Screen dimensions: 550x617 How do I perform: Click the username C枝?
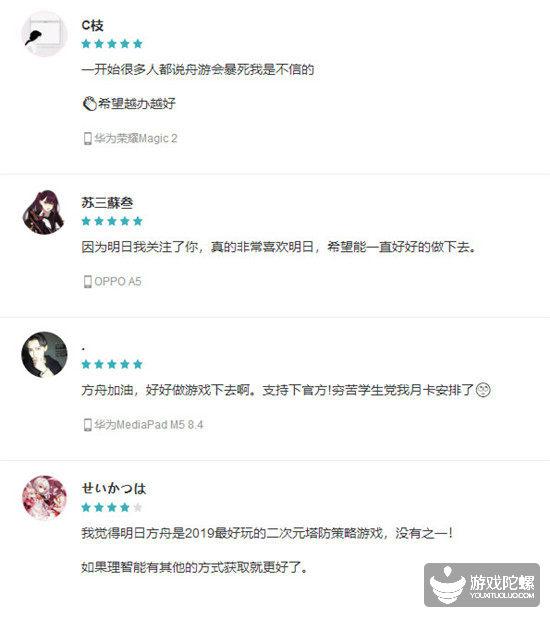coord(92,26)
